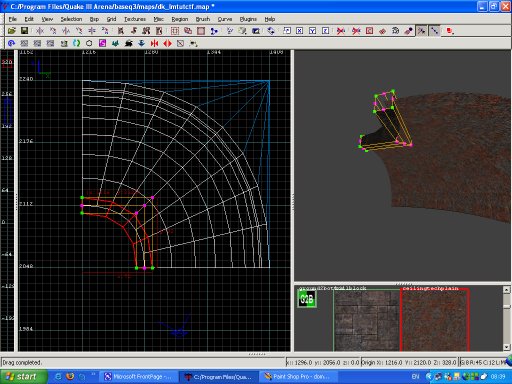Click the red inward arrows patch icon
The height and width of the screenshot is (384, 512).
coord(154,43)
